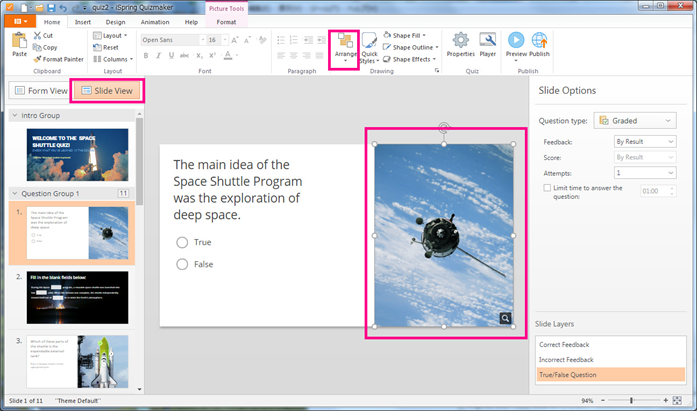Clear text formatting
This screenshot has width=697, height=411.
262,40
